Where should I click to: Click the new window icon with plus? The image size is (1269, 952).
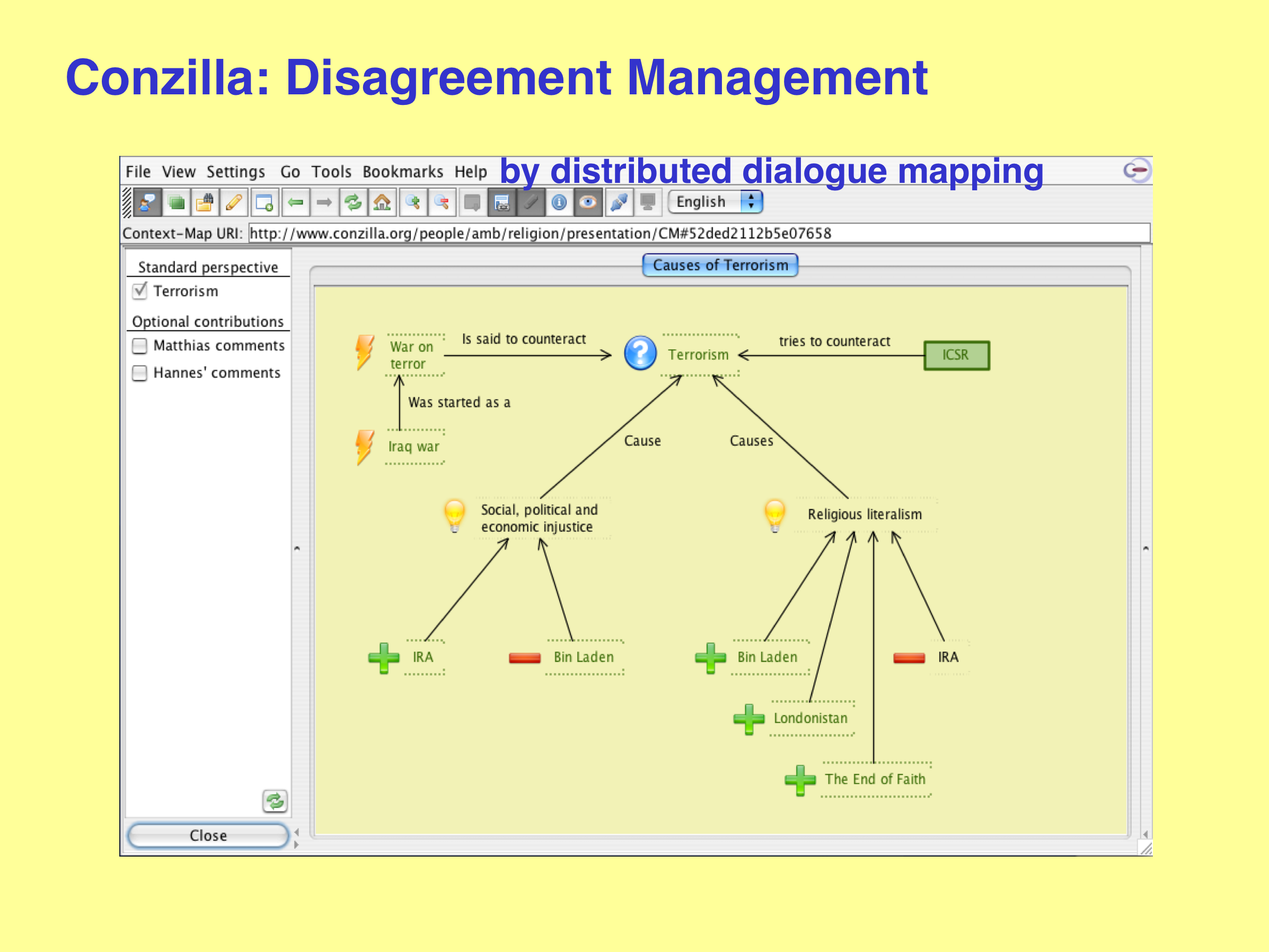coord(265,202)
